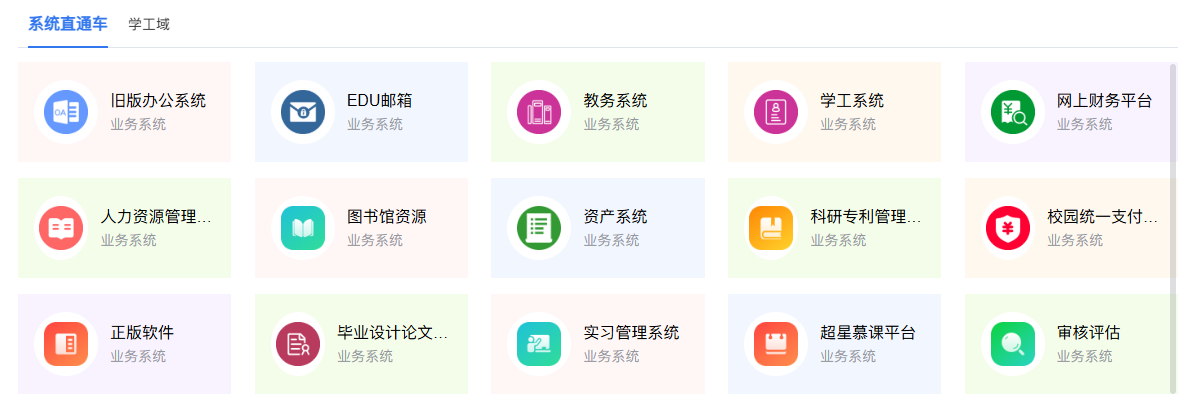Click the 正版软件 orange icon
This screenshot has width=1188, height=406.
pyautogui.click(x=66, y=344)
